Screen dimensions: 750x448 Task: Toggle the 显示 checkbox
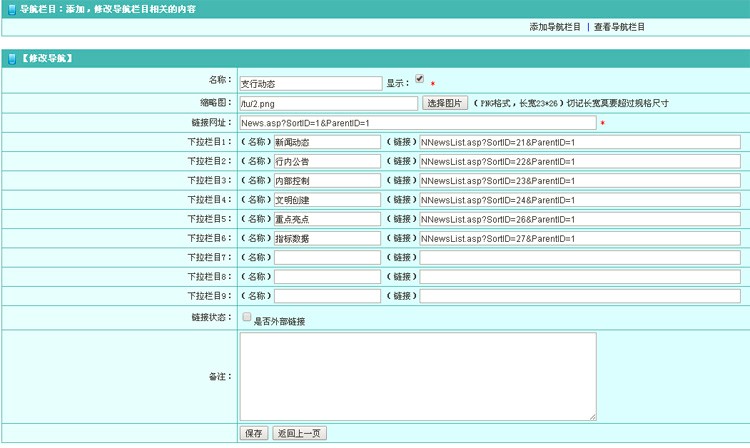pyautogui.click(x=420, y=79)
